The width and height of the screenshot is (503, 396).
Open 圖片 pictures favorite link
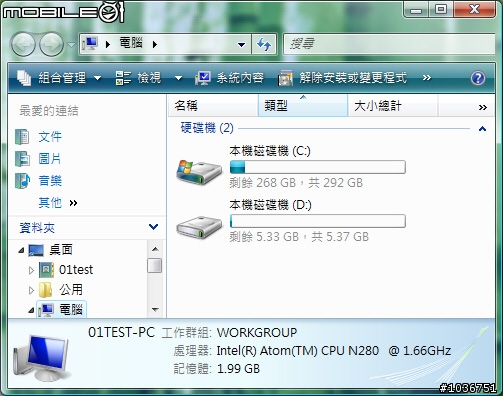50,159
